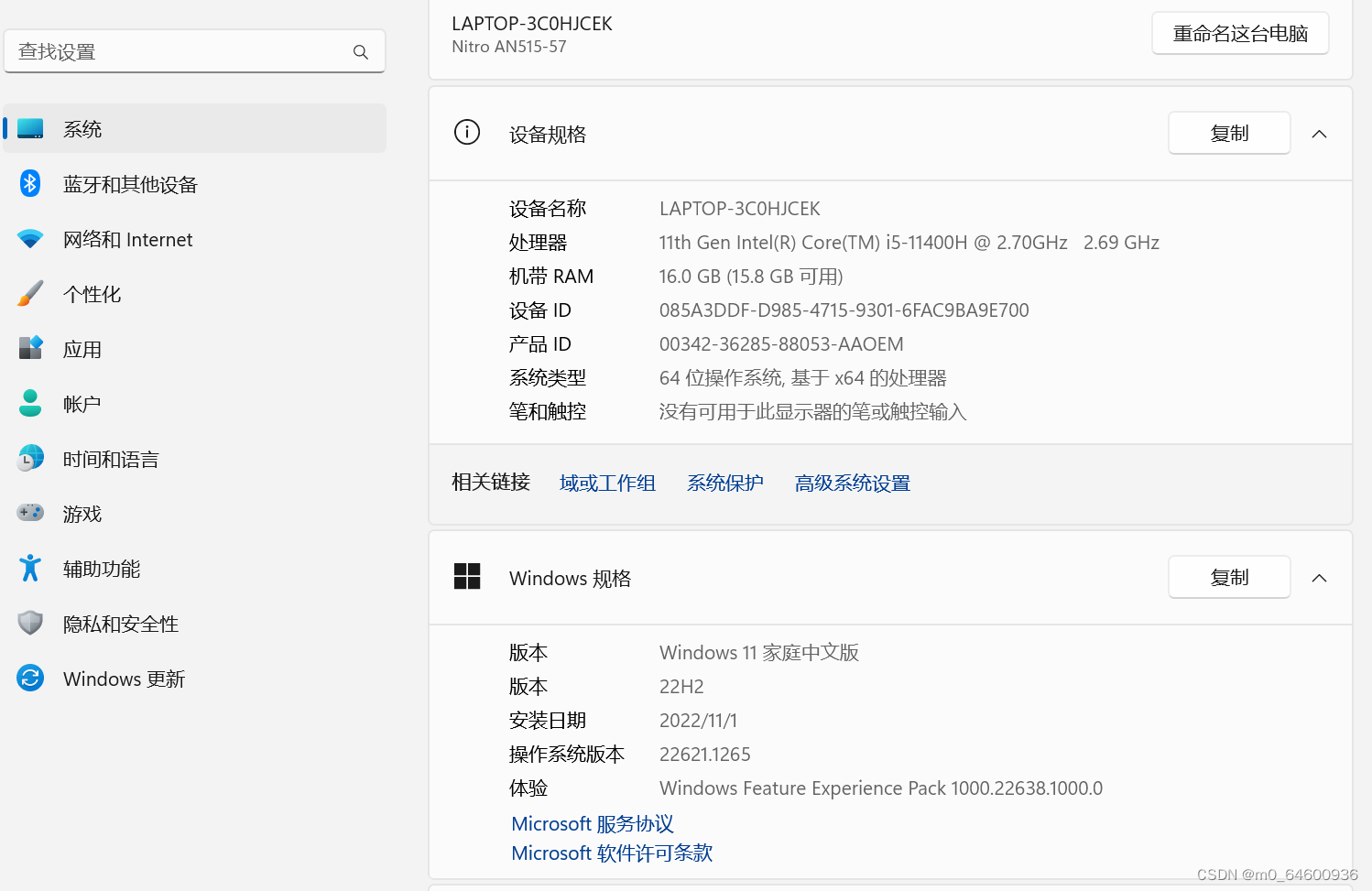
Task: Click Nitro AN515-57 model text
Action: [509, 47]
